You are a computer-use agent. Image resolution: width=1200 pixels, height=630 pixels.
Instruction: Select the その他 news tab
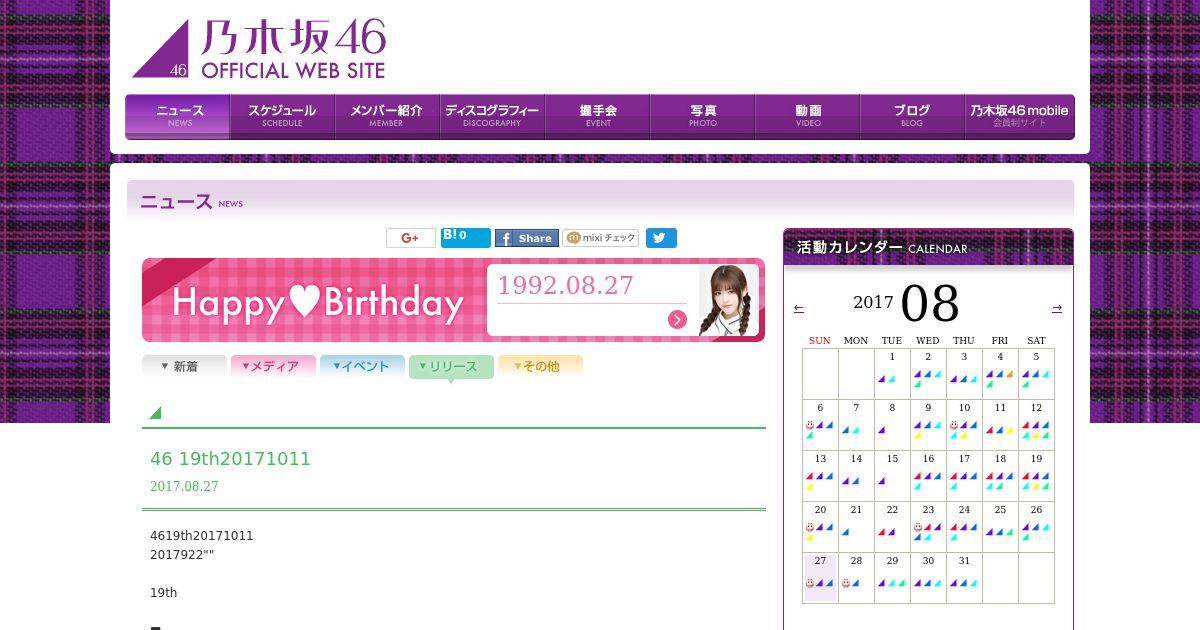coord(540,367)
